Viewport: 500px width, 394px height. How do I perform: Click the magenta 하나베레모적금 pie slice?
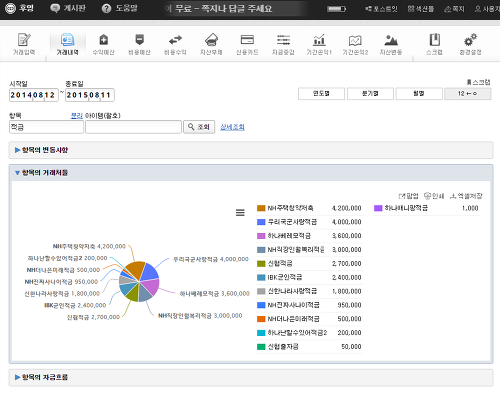tap(151, 286)
